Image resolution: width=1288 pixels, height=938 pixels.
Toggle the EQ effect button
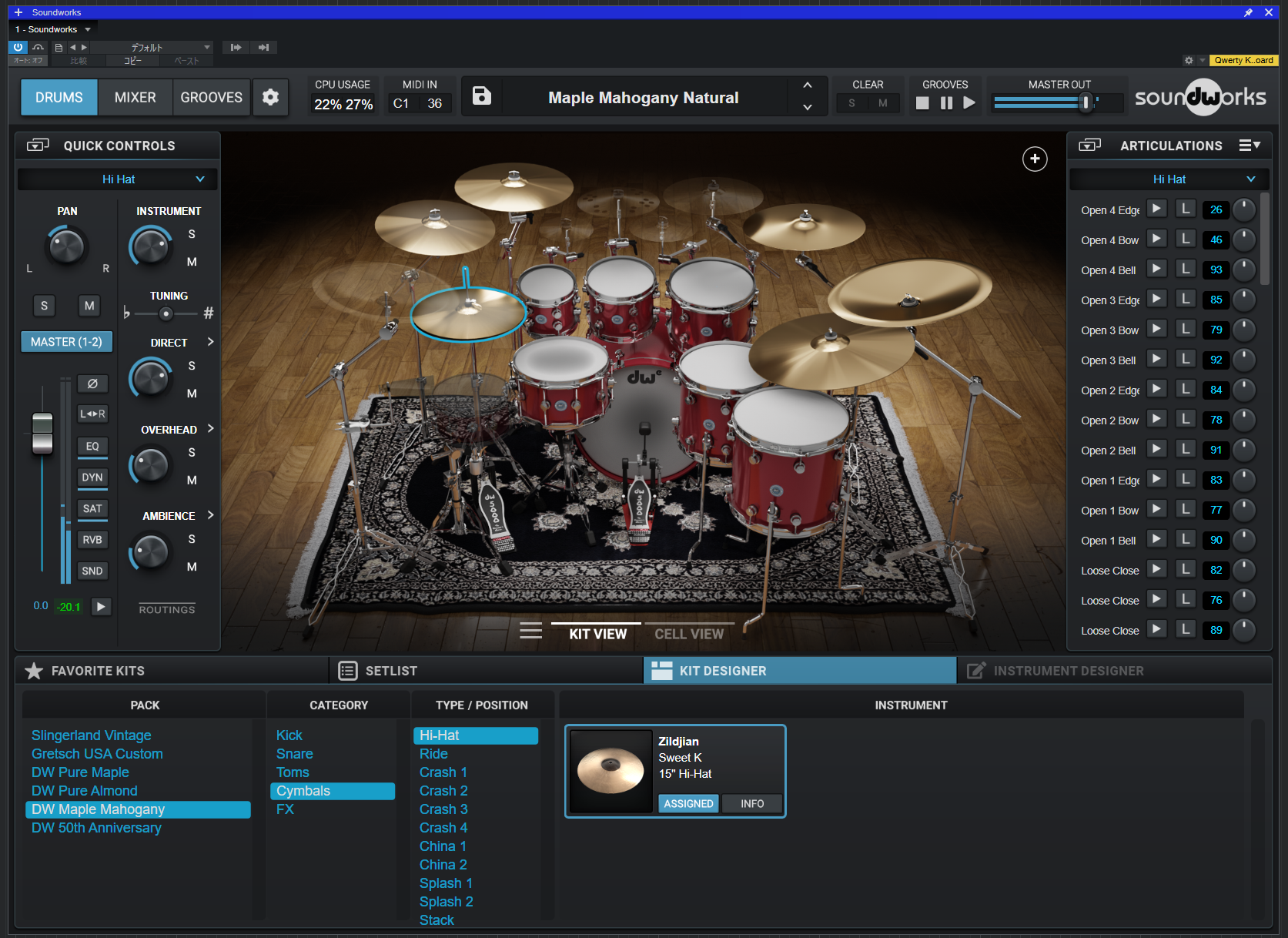[92, 446]
